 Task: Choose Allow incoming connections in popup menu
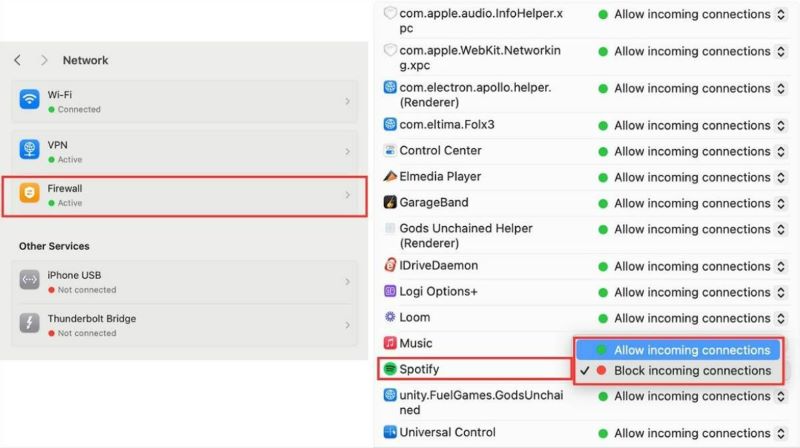tap(679, 350)
